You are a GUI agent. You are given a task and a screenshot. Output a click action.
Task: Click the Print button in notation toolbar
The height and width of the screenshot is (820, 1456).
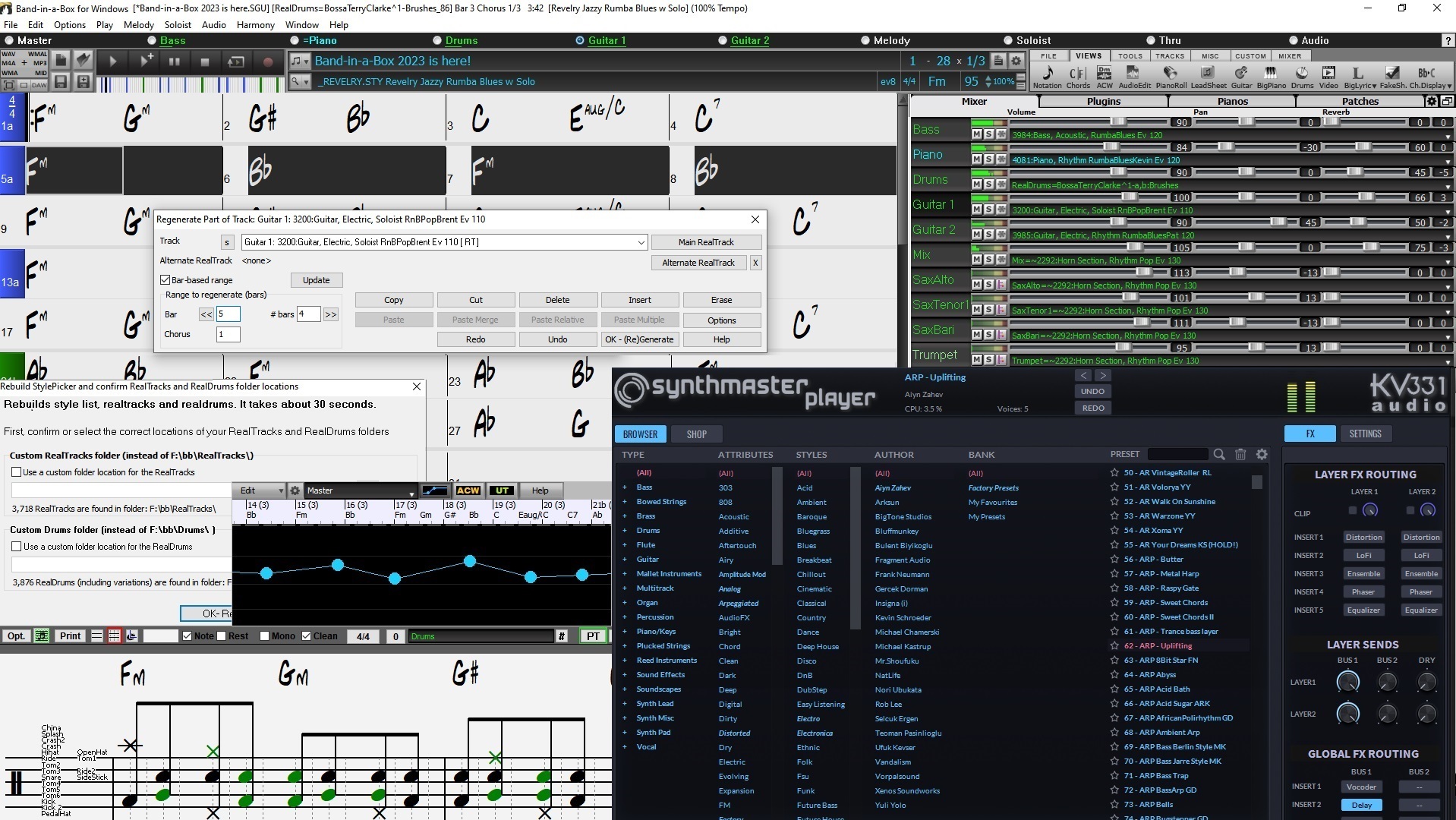[70, 636]
